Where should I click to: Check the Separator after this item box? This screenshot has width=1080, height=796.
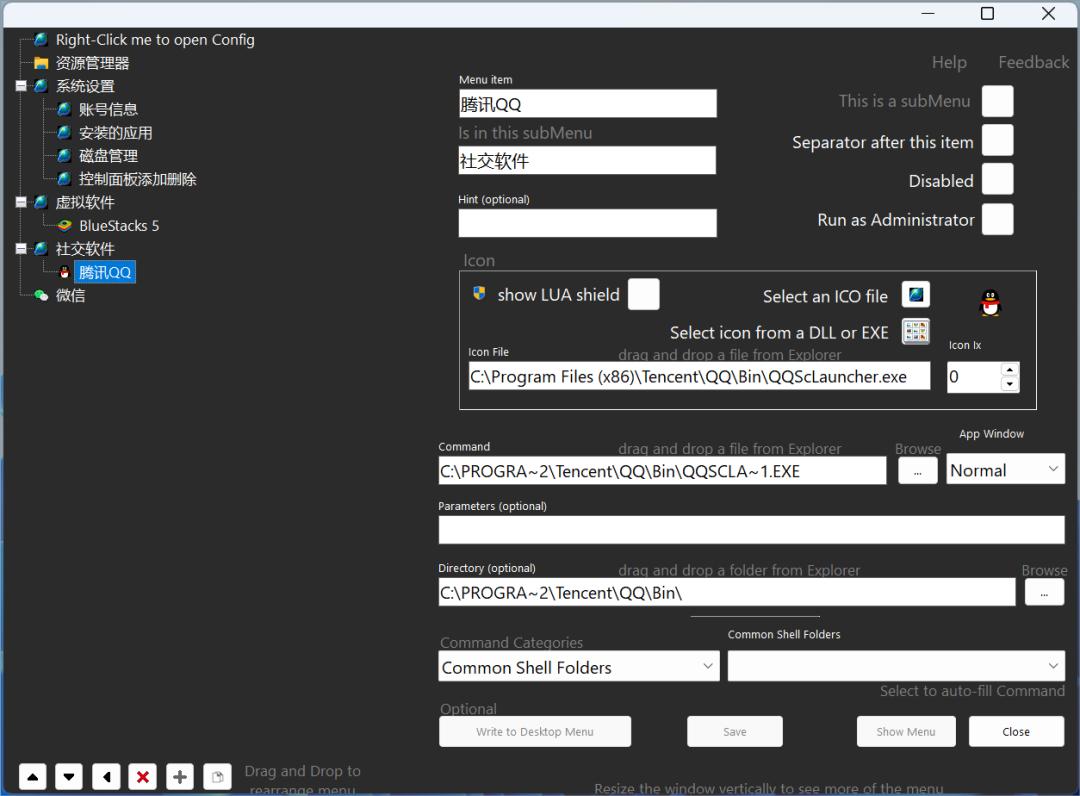(997, 141)
